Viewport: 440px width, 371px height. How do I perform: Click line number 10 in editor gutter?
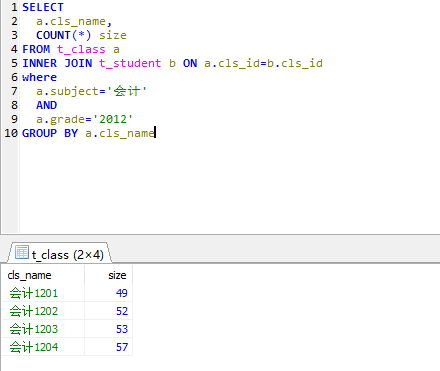coord(11,133)
